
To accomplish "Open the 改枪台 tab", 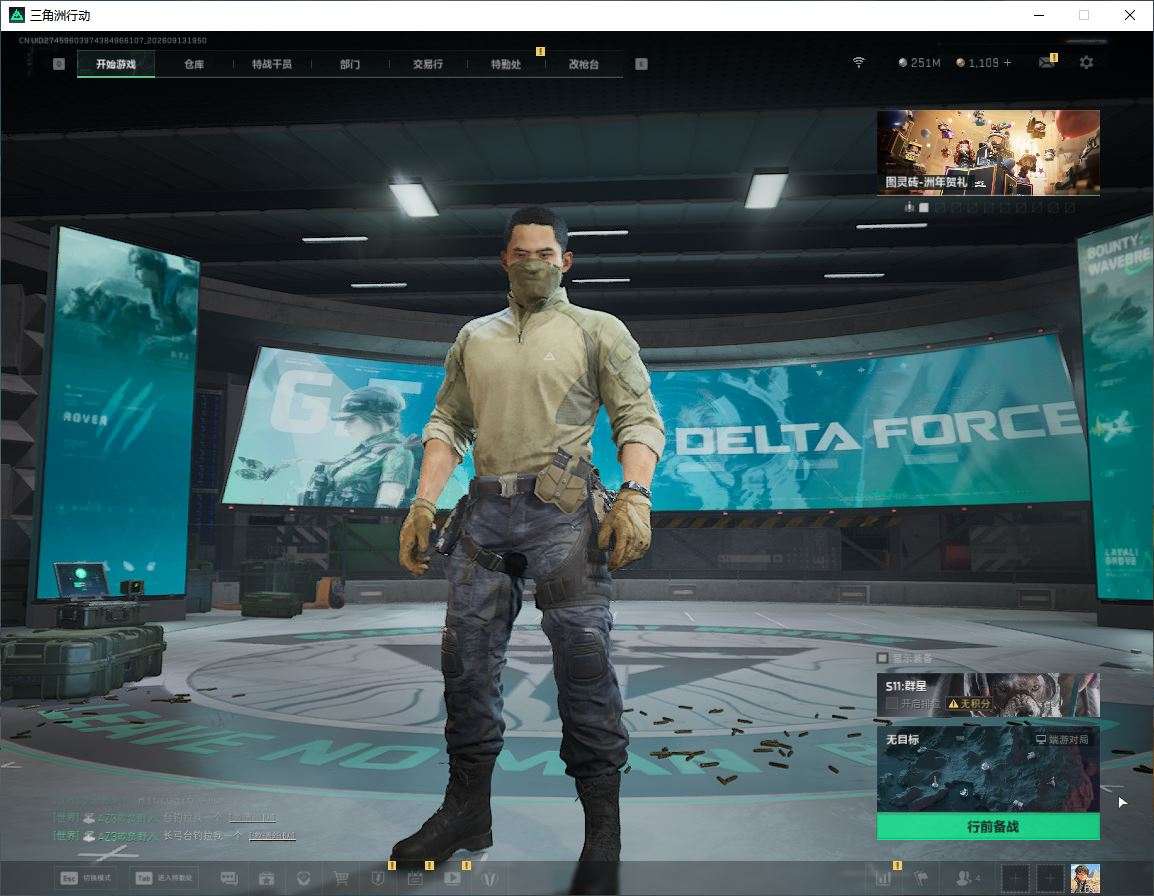I will tap(584, 64).
